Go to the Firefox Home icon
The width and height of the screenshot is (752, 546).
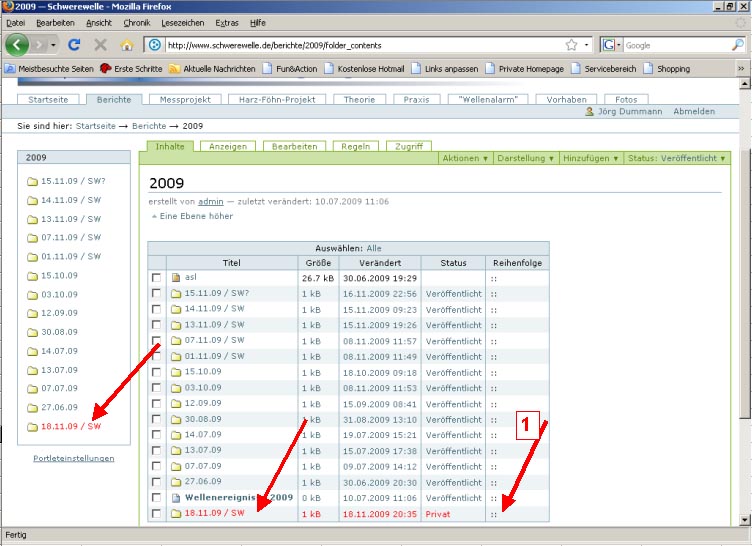coord(127,45)
